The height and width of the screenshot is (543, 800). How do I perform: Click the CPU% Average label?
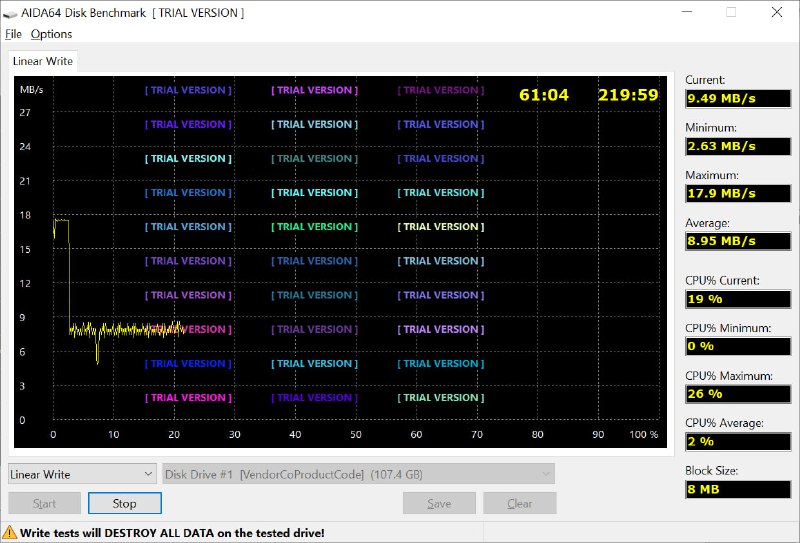tap(724, 423)
